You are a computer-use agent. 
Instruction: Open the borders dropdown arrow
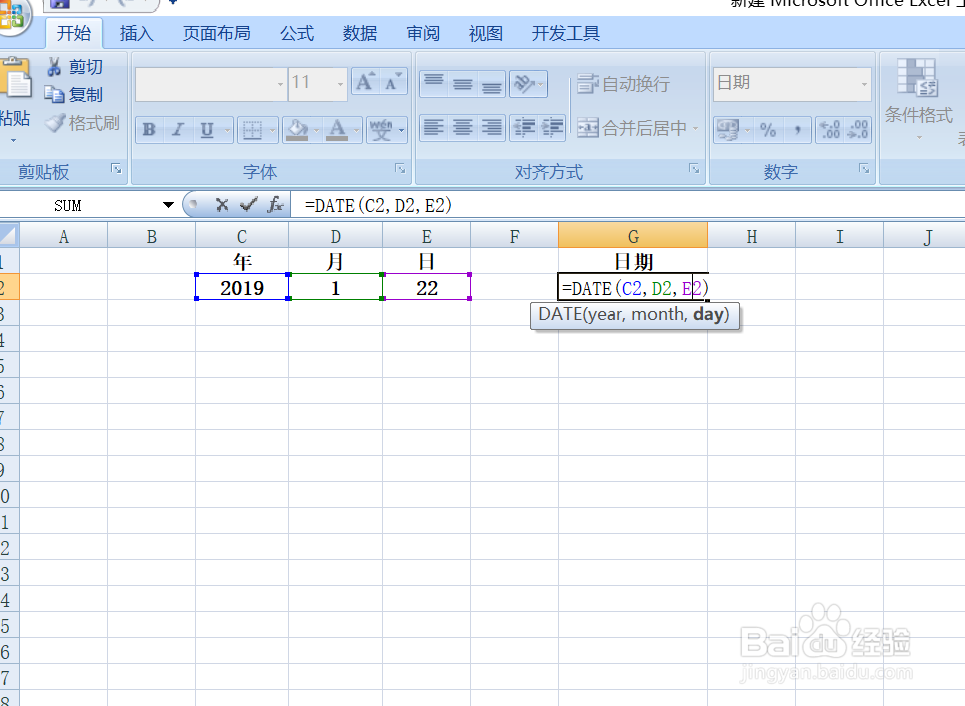(272, 130)
